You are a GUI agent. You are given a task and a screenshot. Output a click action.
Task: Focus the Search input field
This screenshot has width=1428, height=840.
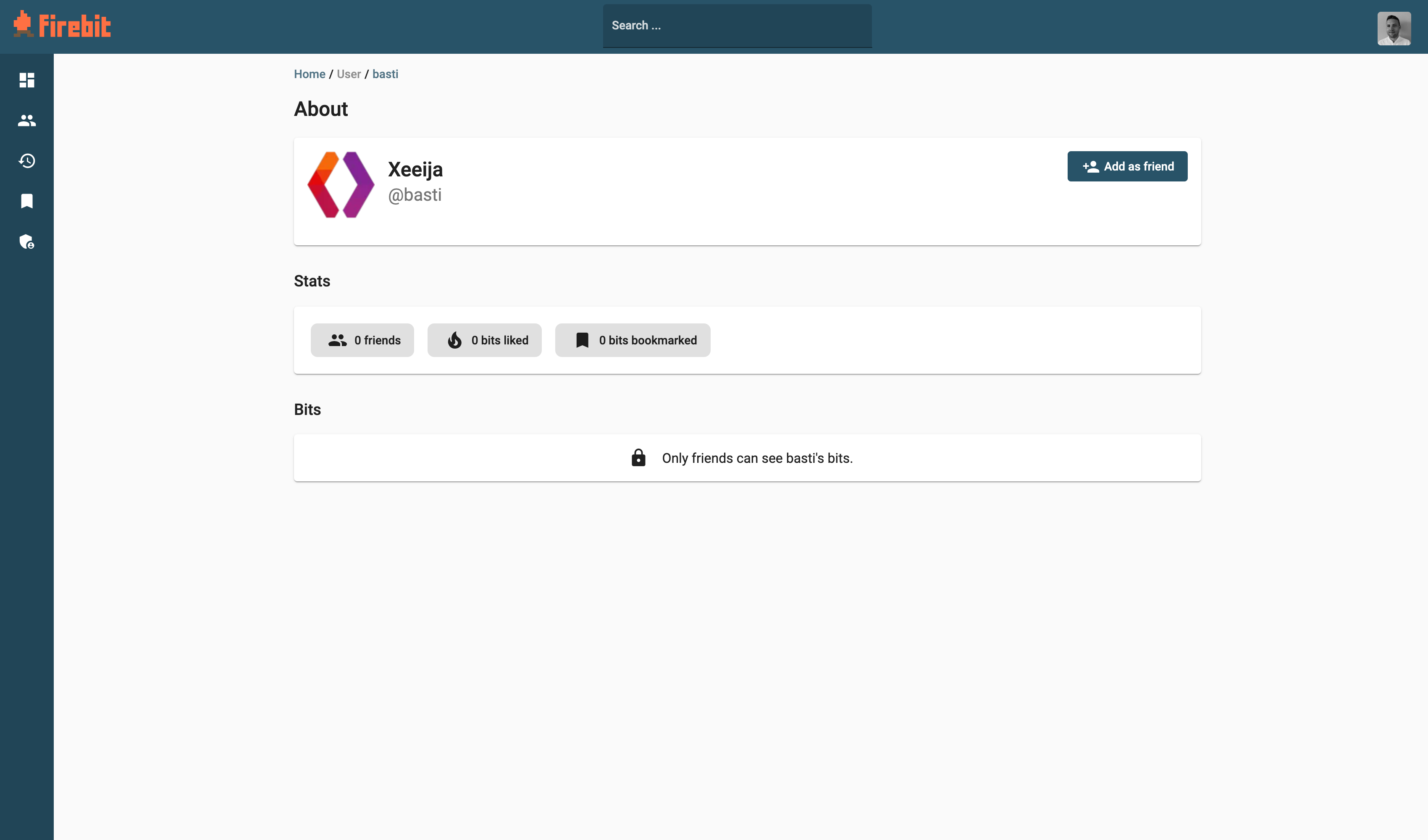tap(737, 26)
